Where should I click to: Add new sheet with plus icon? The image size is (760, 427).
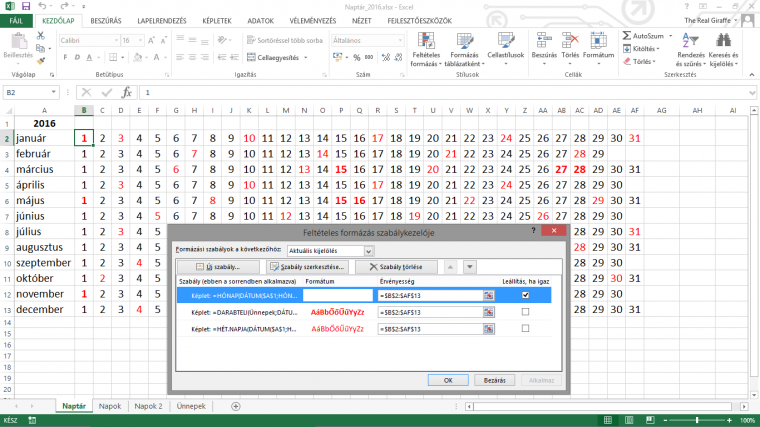point(236,406)
